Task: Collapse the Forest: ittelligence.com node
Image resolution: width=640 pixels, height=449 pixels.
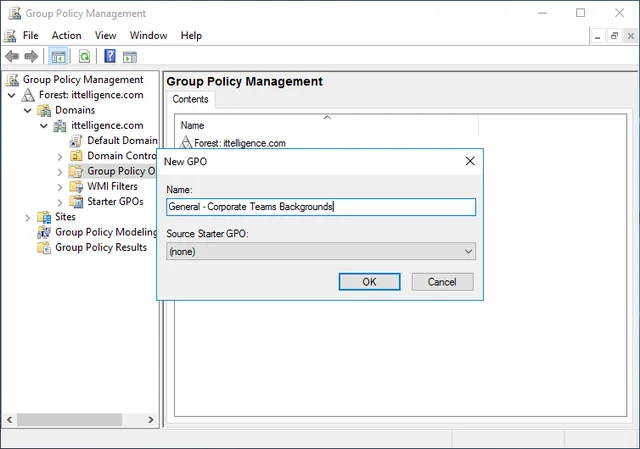Action: 12,96
